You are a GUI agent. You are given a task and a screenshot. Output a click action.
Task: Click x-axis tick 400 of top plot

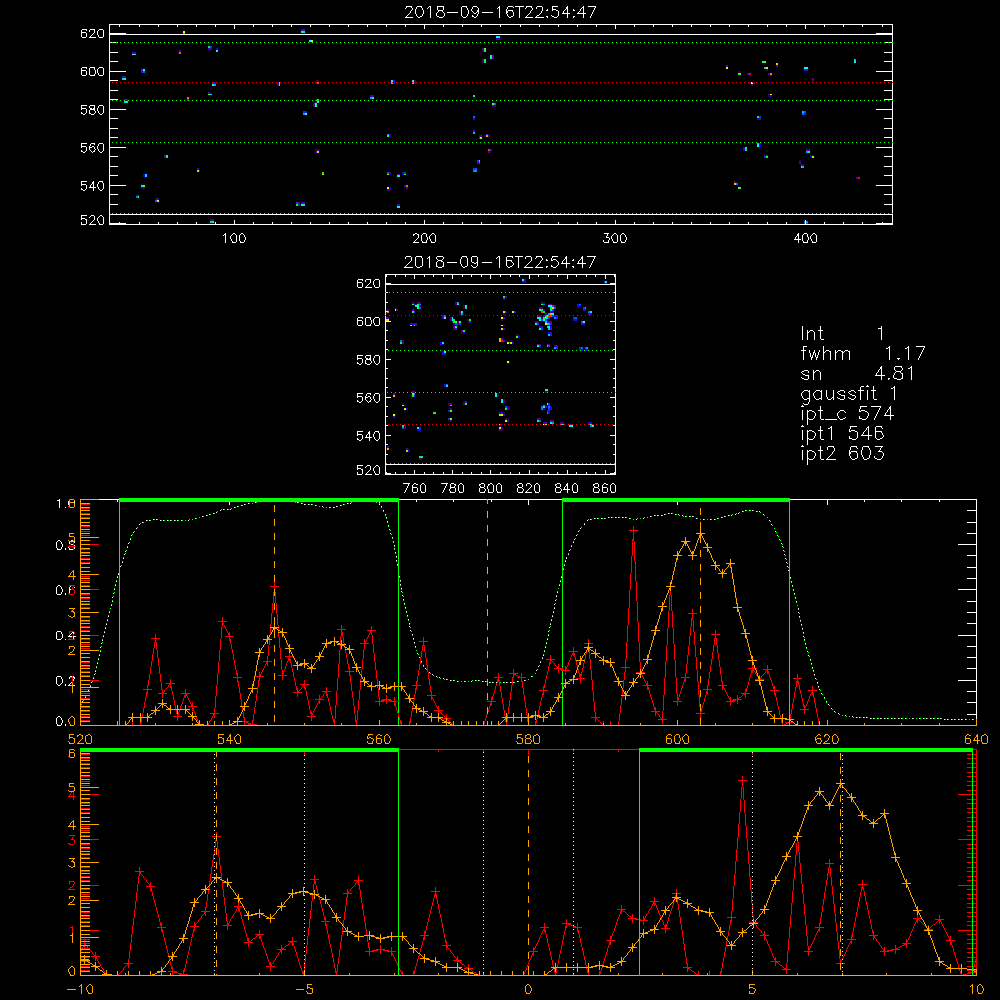coord(805,239)
